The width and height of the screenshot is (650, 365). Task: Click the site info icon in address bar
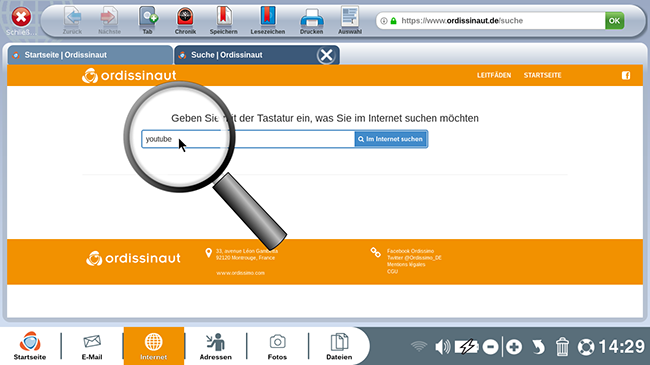click(x=384, y=21)
